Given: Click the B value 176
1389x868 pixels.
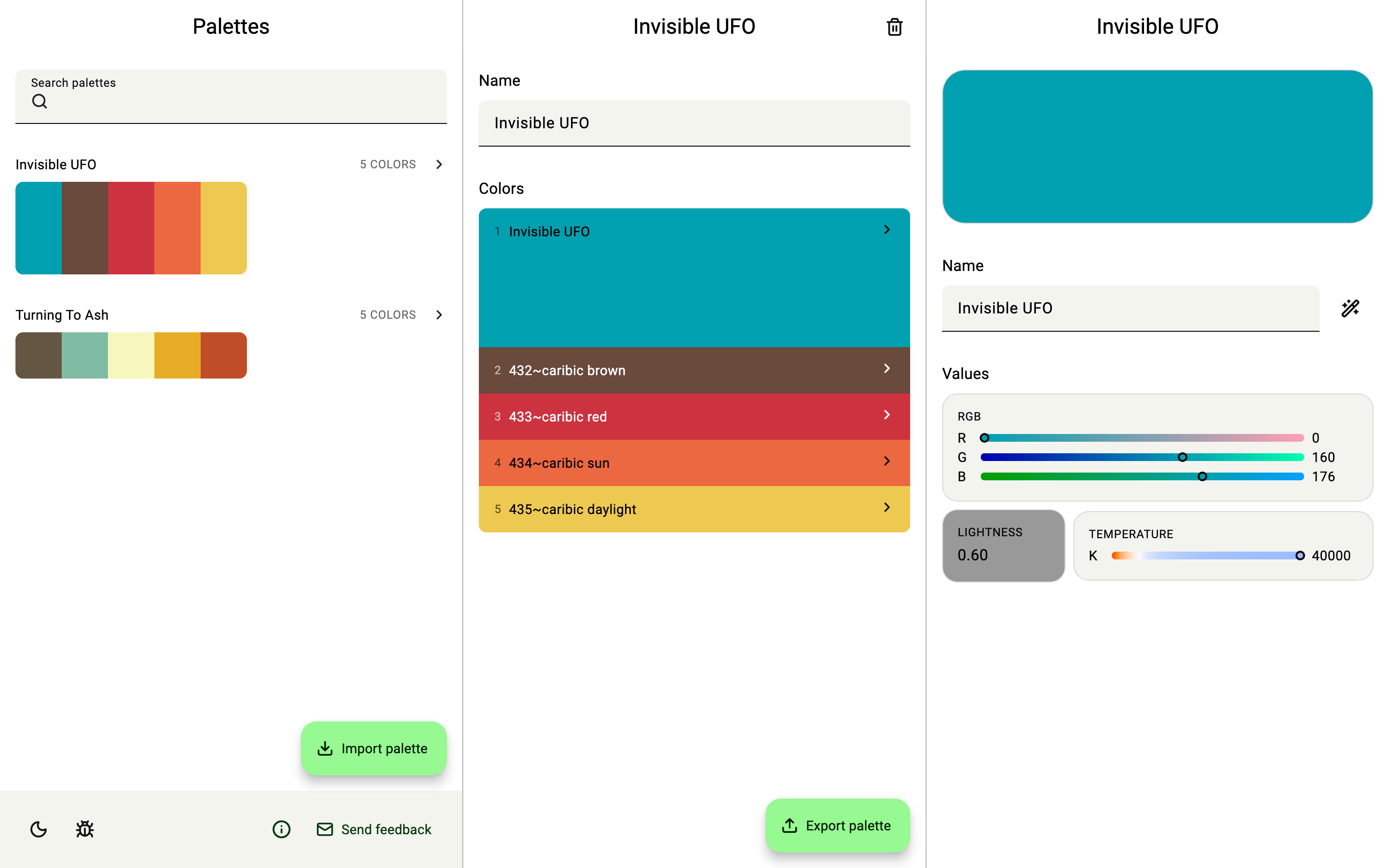Looking at the screenshot, I should pyautogui.click(x=1323, y=476).
